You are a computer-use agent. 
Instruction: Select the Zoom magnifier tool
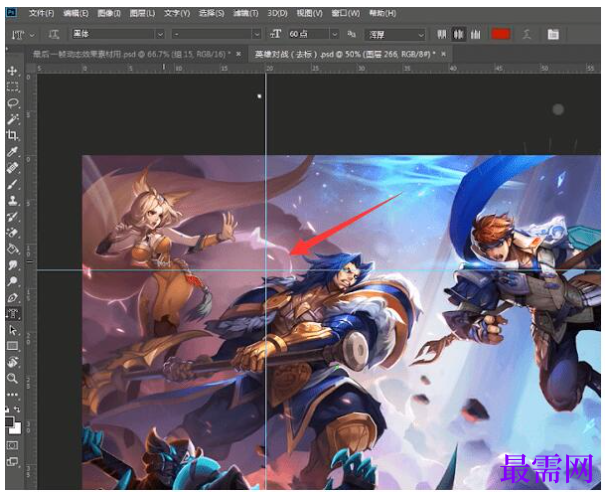click(x=12, y=378)
